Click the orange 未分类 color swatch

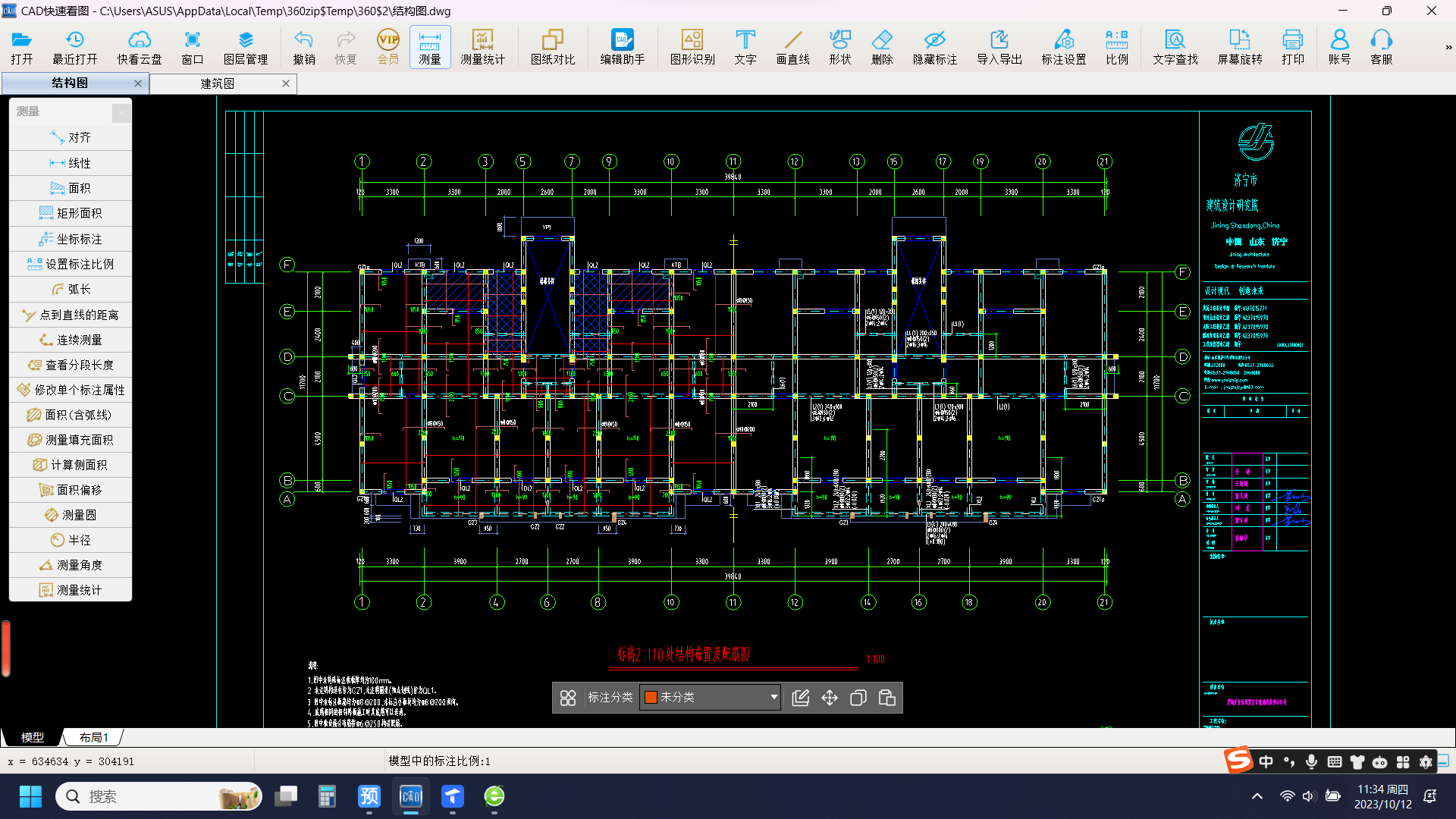651,697
